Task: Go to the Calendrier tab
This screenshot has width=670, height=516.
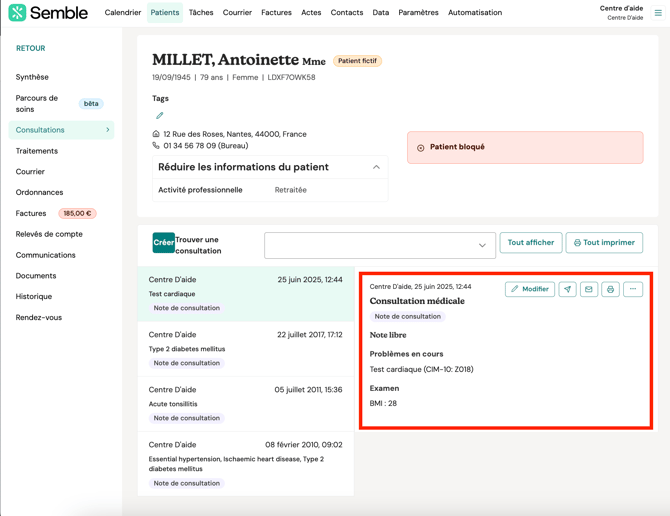Action: [x=123, y=13]
